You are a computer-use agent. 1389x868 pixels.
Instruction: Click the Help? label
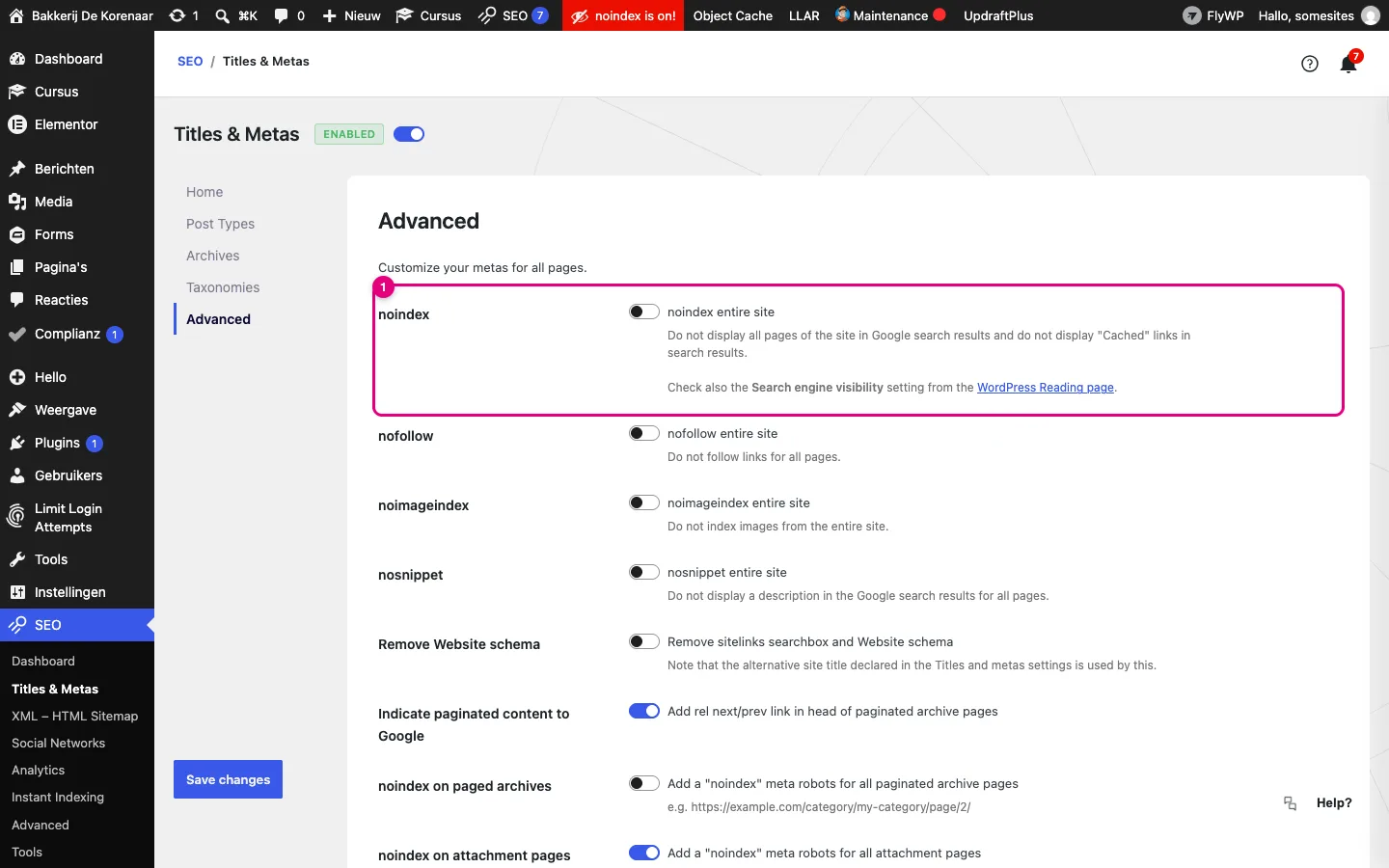click(1334, 803)
